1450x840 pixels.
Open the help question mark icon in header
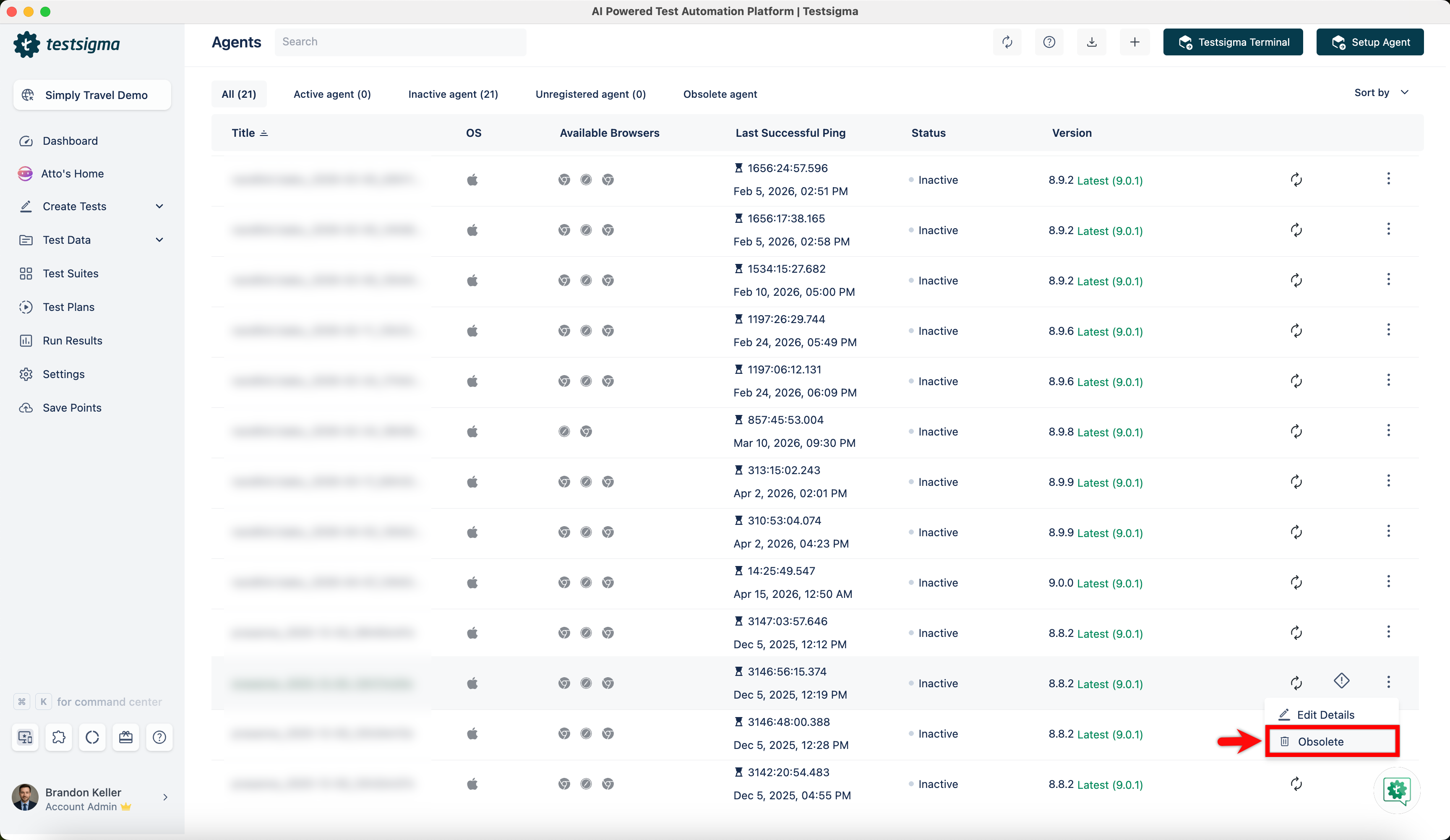(x=1049, y=42)
